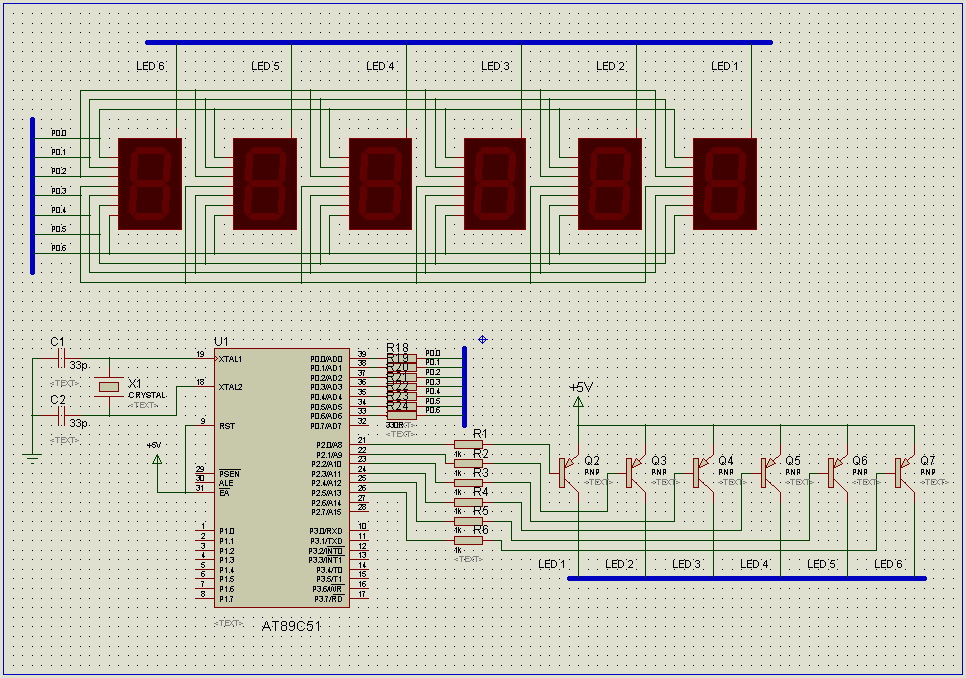The width and height of the screenshot is (966, 678).
Task: Select the X1 crystal component
Action: point(108,387)
